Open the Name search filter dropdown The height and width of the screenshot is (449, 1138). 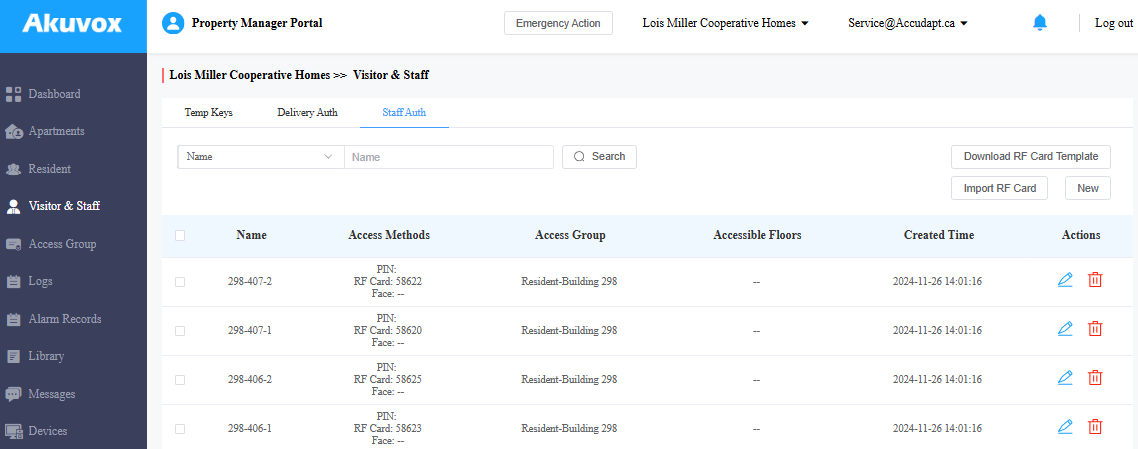coord(260,157)
